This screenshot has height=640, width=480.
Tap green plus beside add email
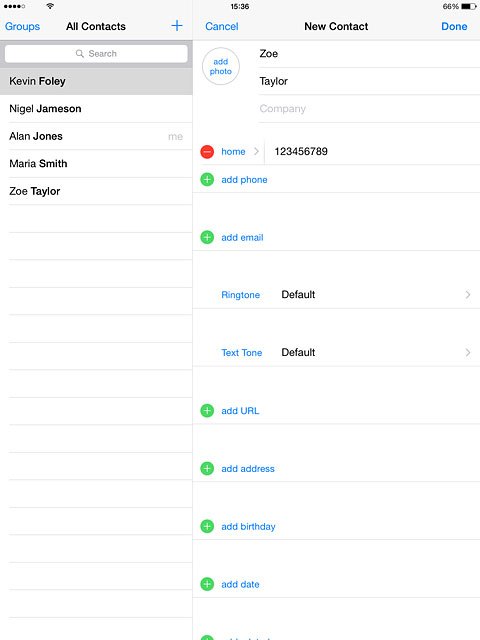pyautogui.click(x=207, y=237)
